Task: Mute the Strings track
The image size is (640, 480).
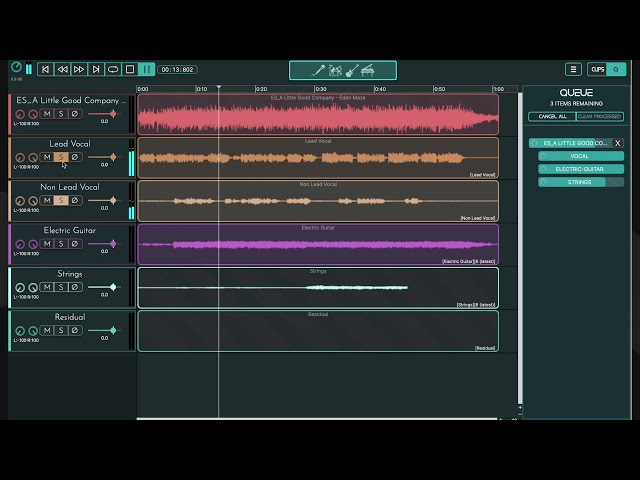Action: [x=47, y=287]
